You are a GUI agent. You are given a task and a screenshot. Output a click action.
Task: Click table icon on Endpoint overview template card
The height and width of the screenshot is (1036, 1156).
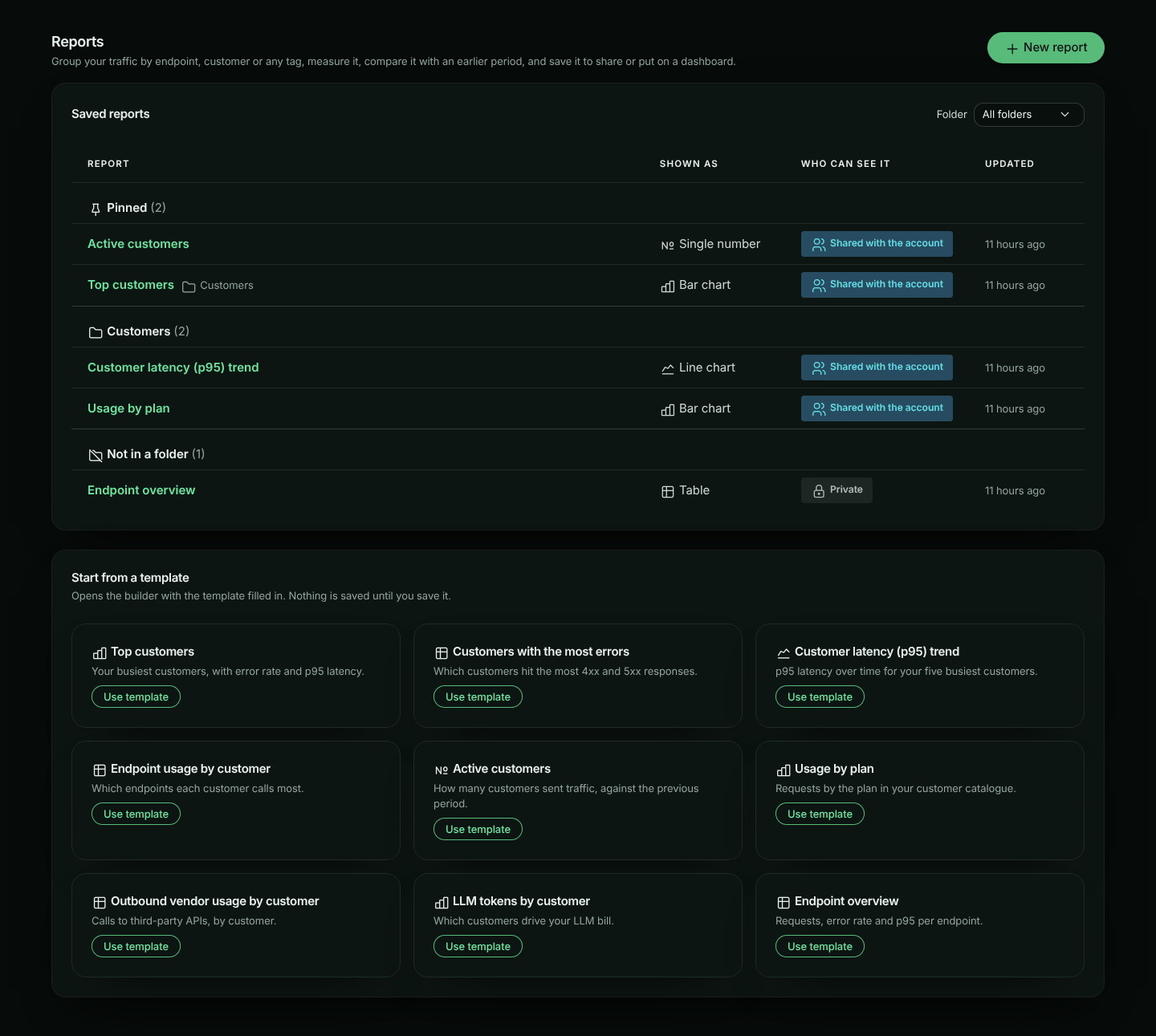click(784, 903)
